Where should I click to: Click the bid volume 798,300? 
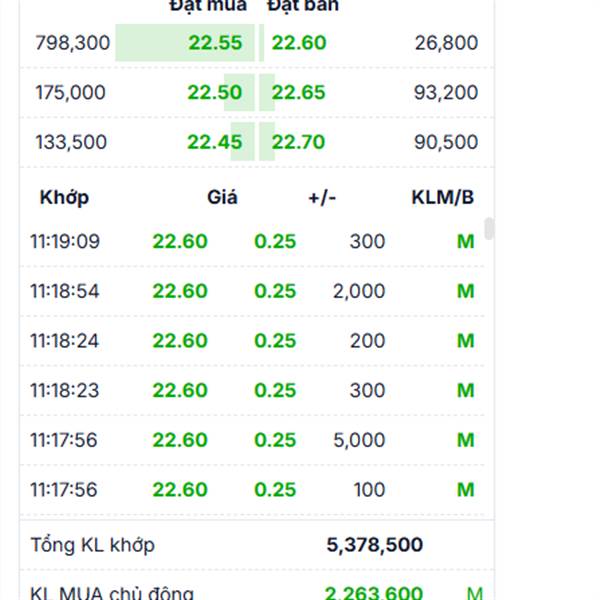(72, 43)
